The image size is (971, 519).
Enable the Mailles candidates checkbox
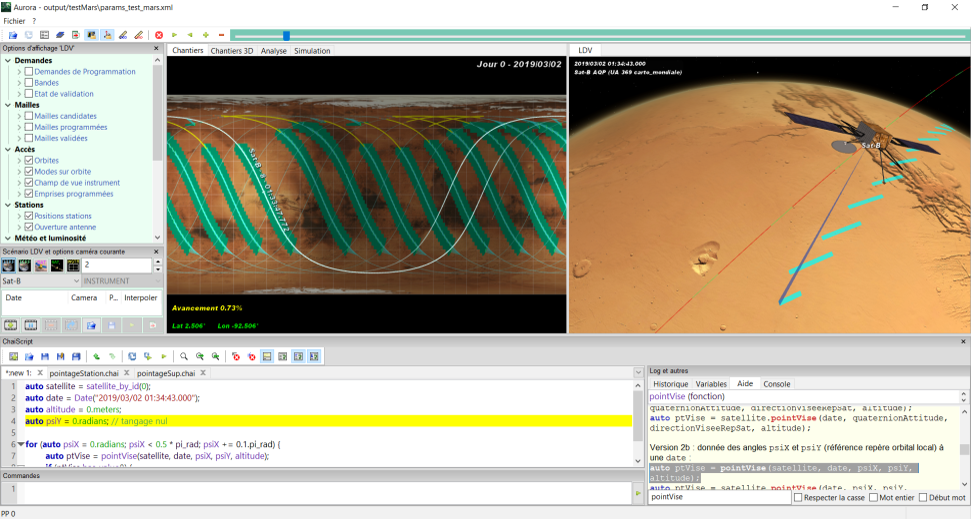tap(29, 116)
